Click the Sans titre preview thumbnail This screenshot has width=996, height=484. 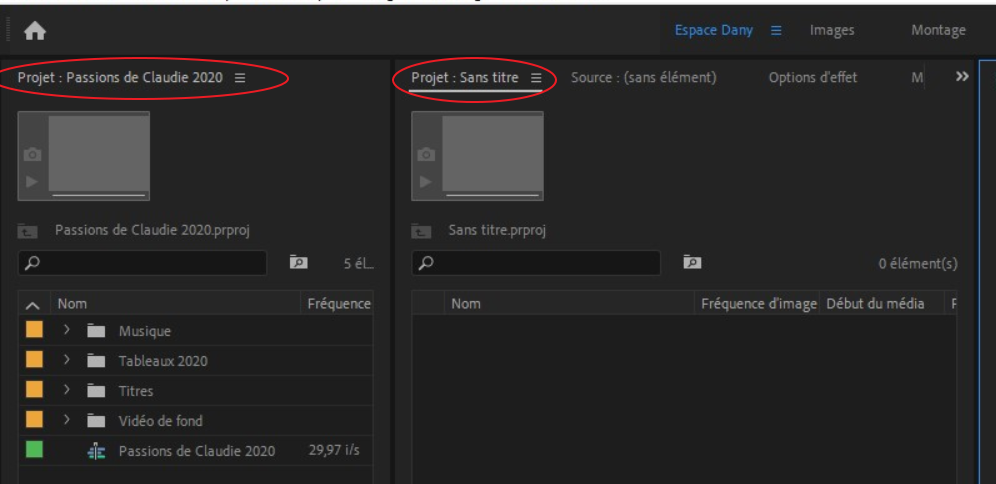(x=477, y=156)
